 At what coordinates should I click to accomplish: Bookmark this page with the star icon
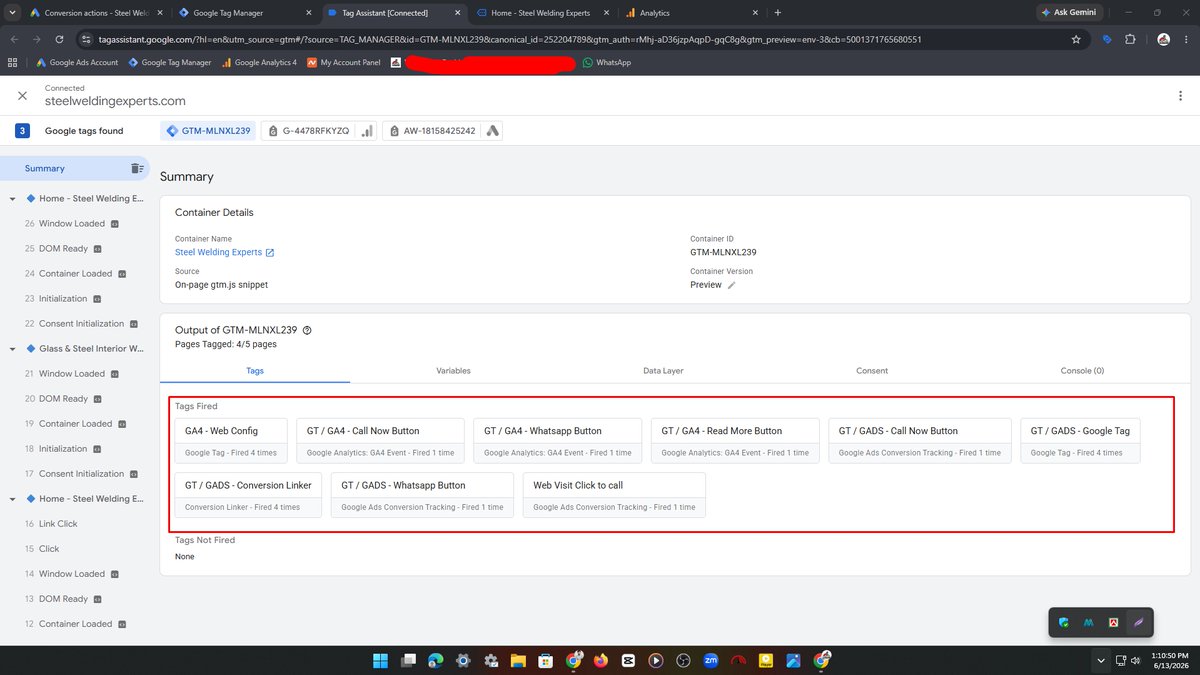1076,40
